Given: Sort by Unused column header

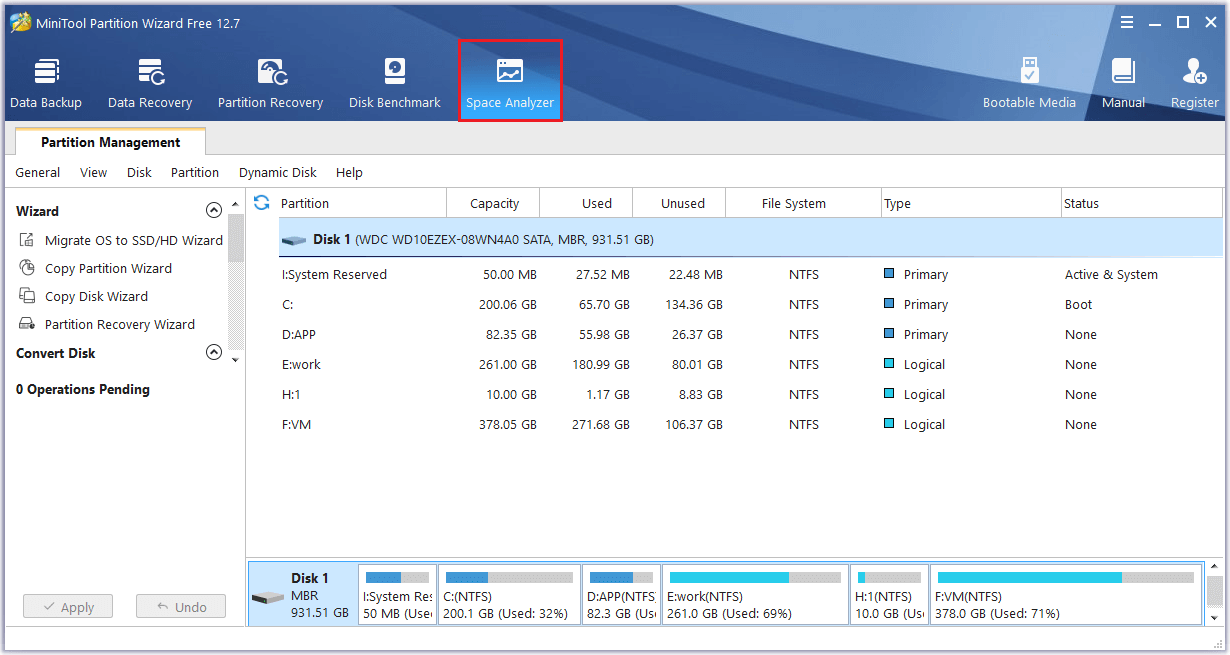Looking at the screenshot, I should [680, 203].
